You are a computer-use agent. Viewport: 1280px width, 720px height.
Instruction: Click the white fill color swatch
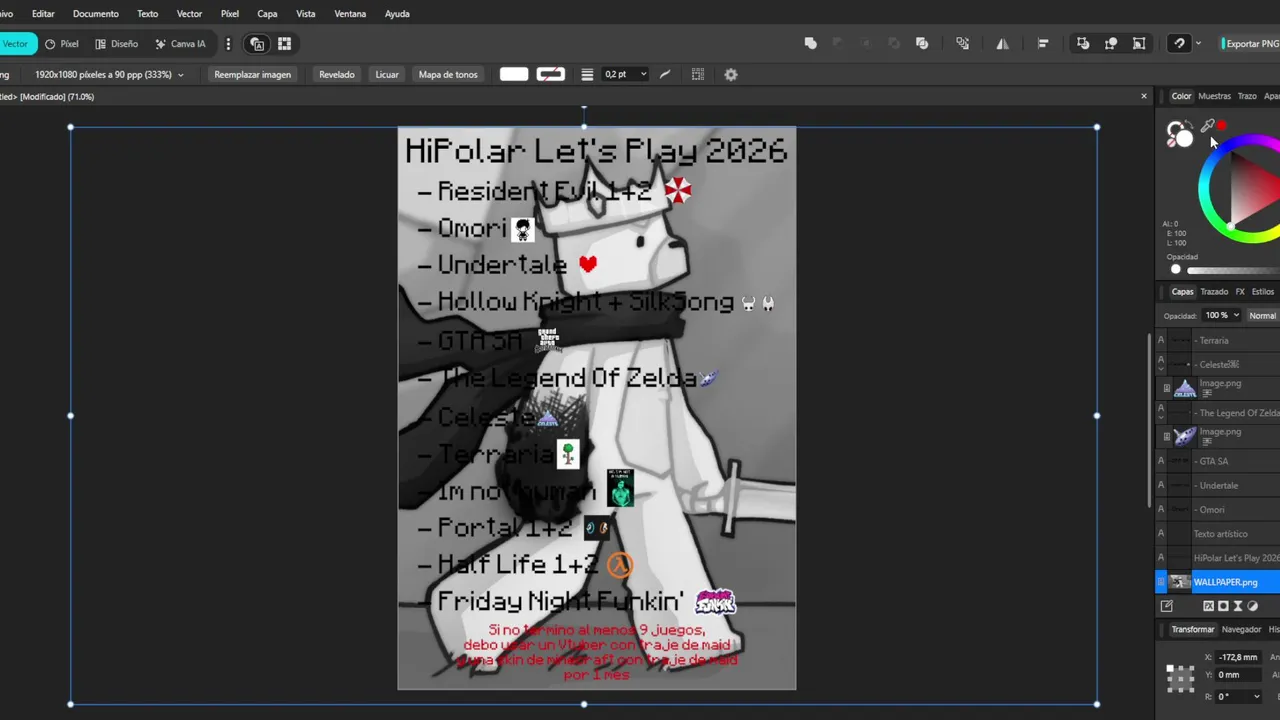[x=514, y=74]
